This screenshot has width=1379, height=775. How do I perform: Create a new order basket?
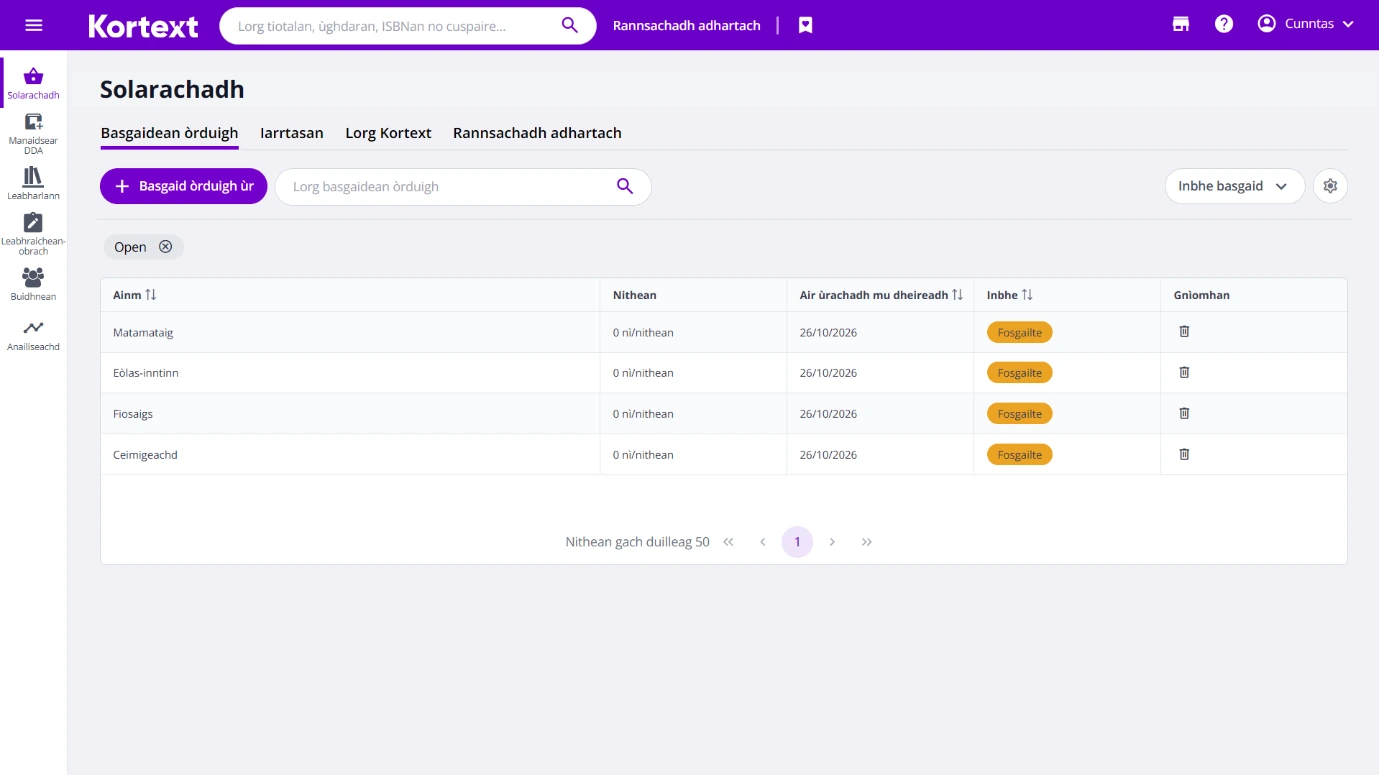(x=184, y=186)
